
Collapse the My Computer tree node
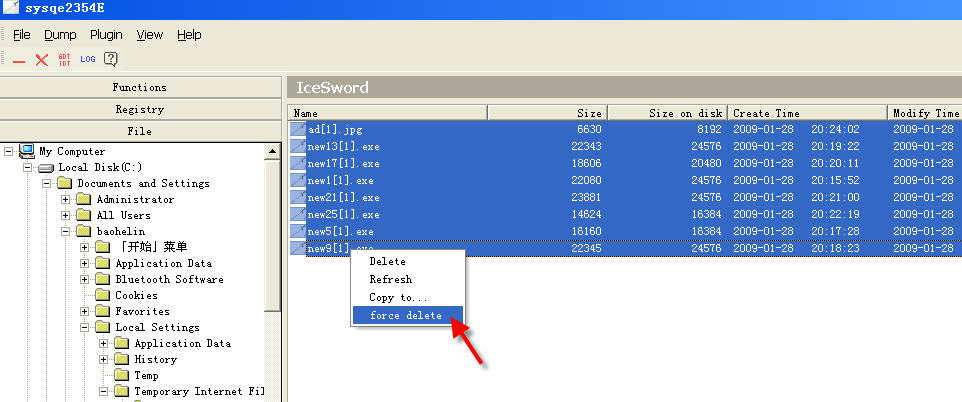pos(9,151)
